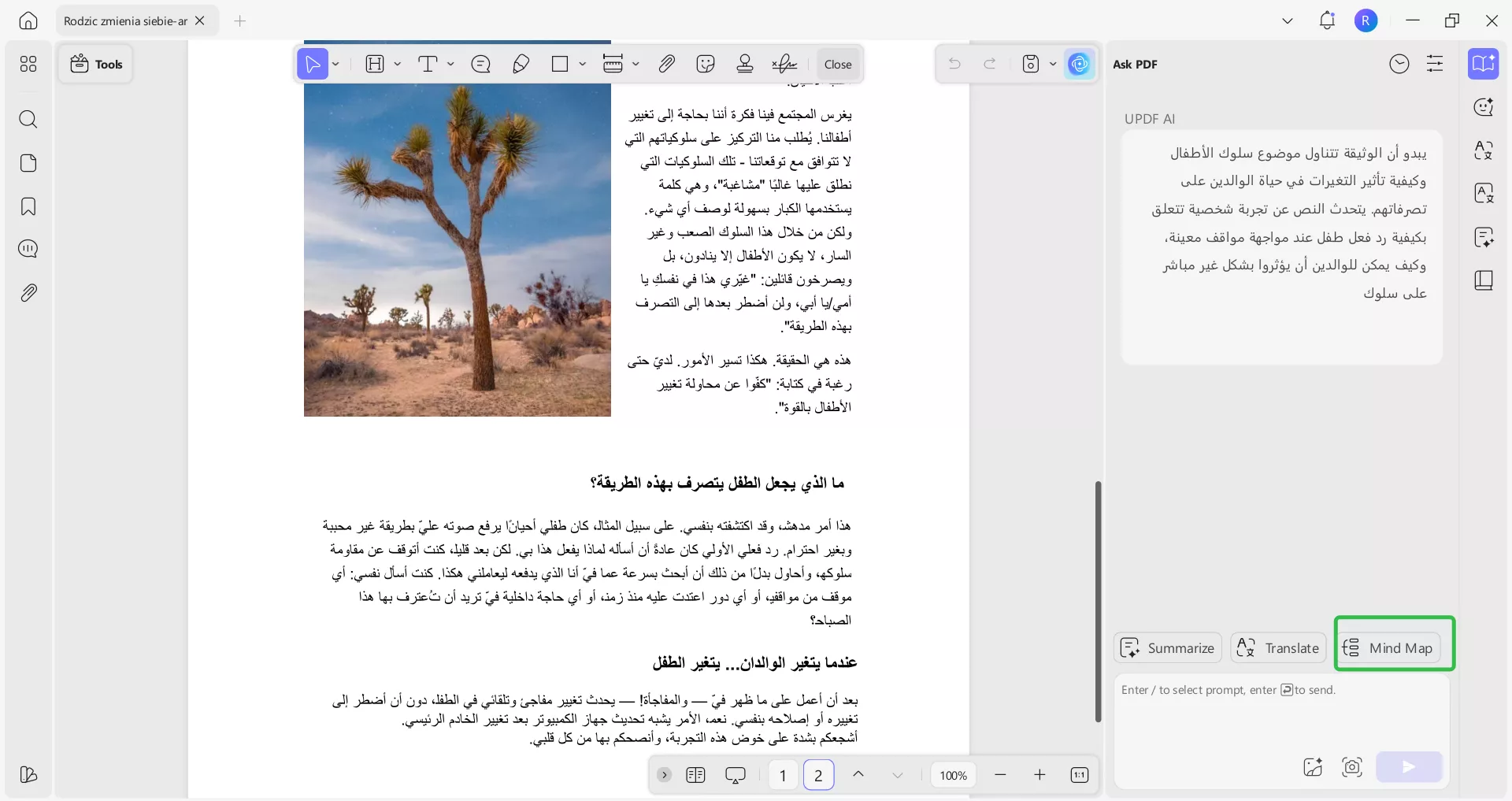This screenshot has width=1512, height=801.
Task: Select the Text tool in the toolbar
Action: click(x=429, y=64)
